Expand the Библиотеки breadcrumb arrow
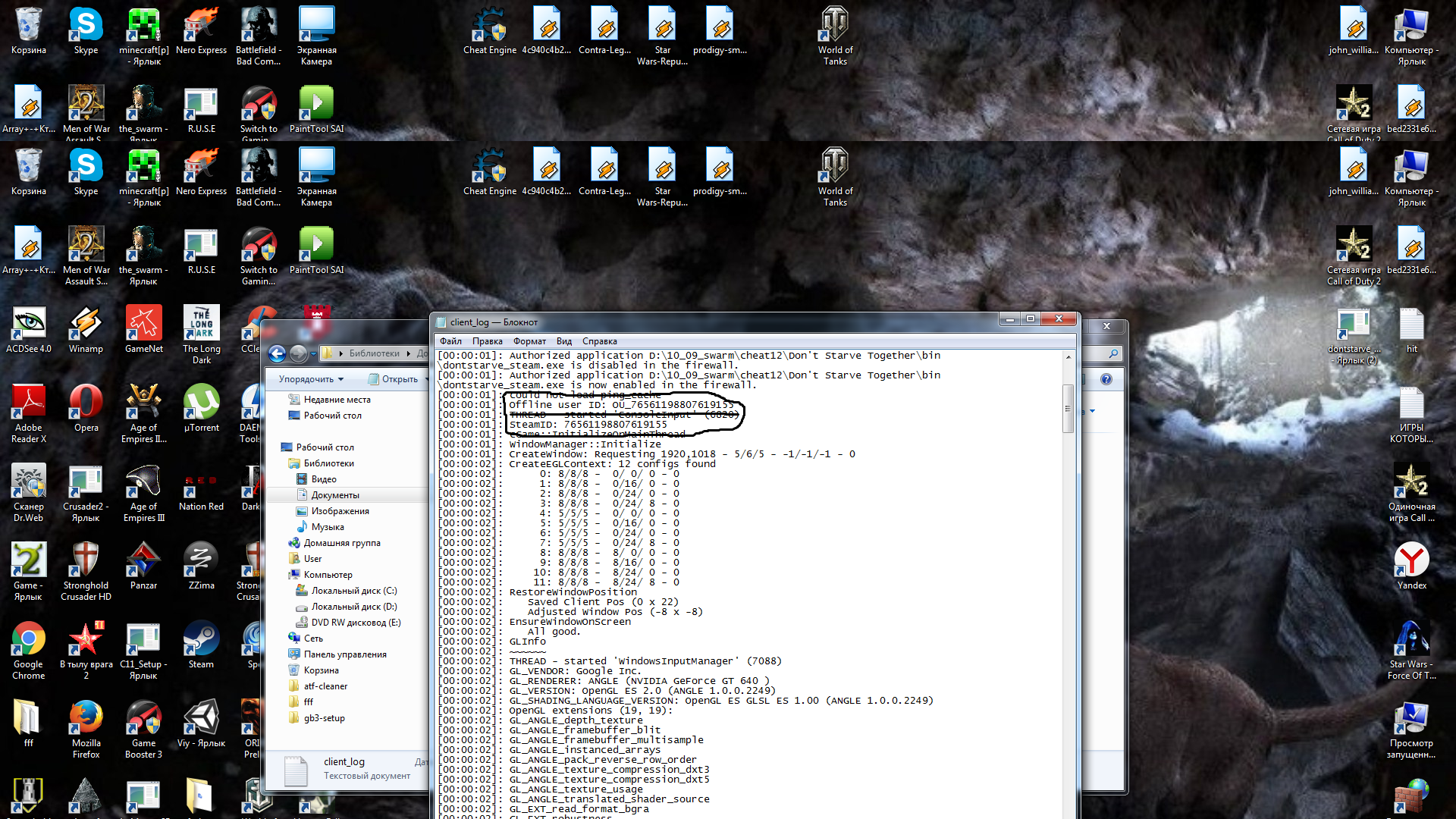Screen dimensions: 1456x819 pyautogui.click(x=408, y=353)
